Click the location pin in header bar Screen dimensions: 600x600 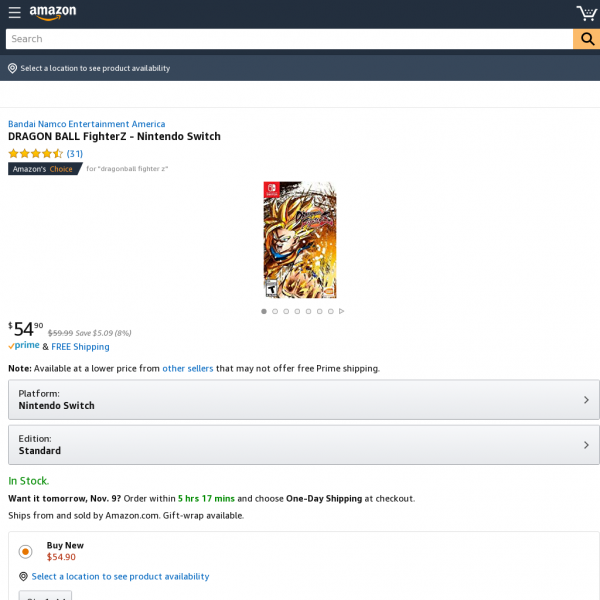pos(12,68)
